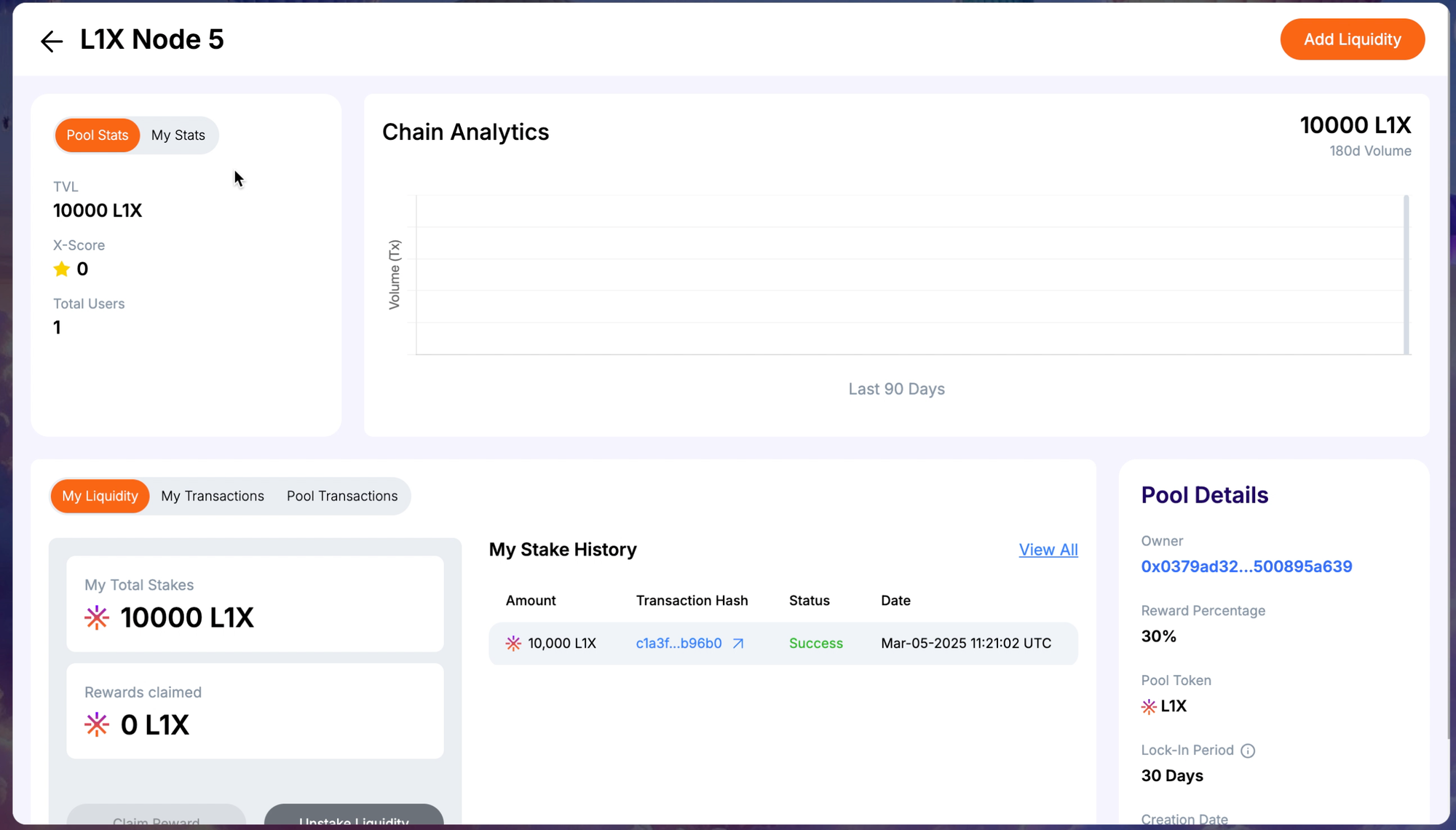1456x830 pixels.
Task: Click the Unstake Liquidity button
Action: coord(354,816)
